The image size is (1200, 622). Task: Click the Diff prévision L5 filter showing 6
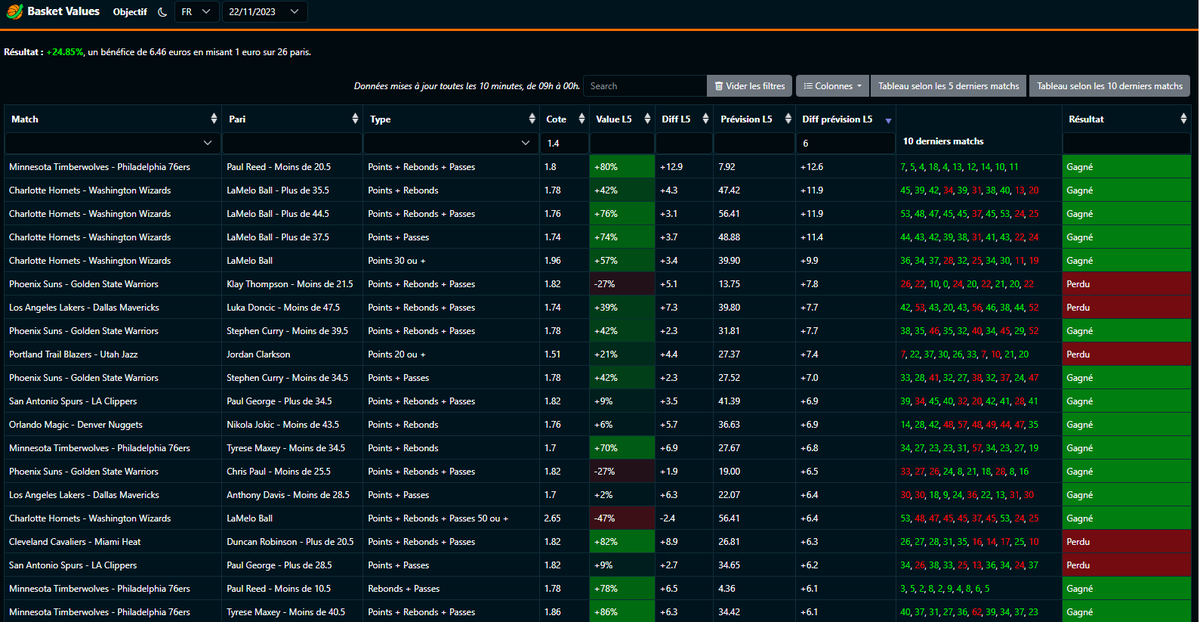[x=846, y=144]
